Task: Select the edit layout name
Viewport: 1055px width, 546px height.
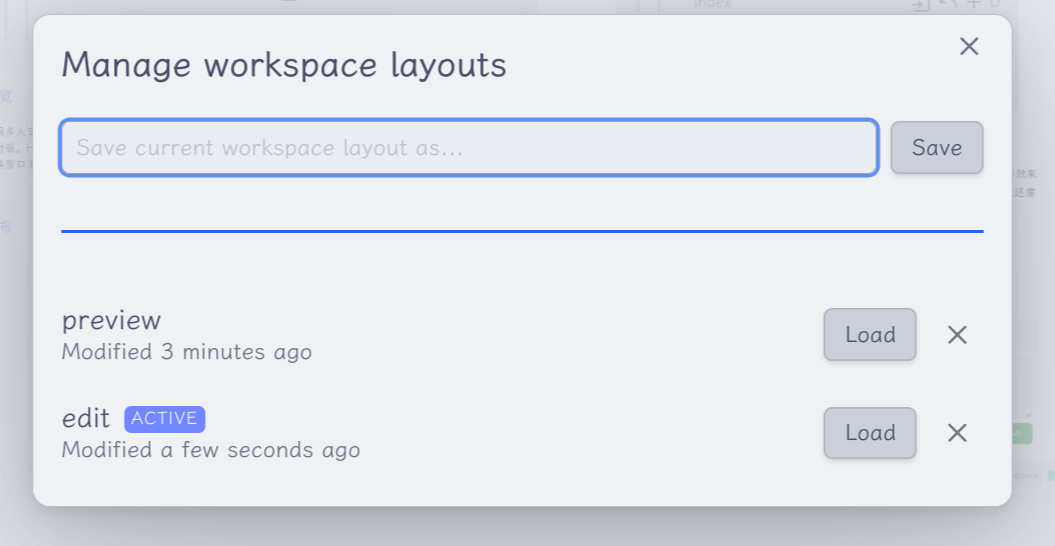Action: pyautogui.click(x=86, y=419)
